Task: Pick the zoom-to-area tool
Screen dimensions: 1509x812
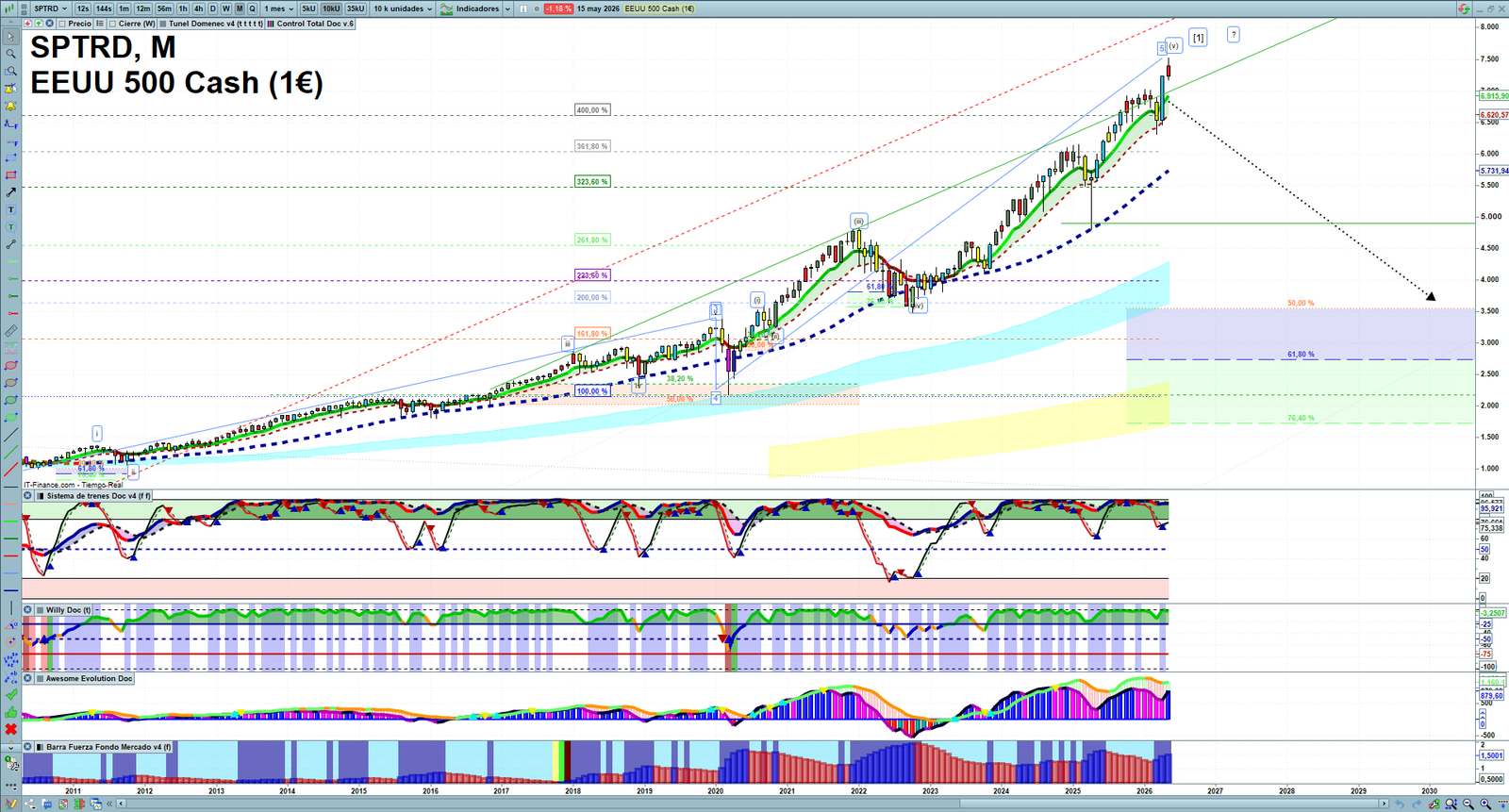Action: [x=10, y=72]
